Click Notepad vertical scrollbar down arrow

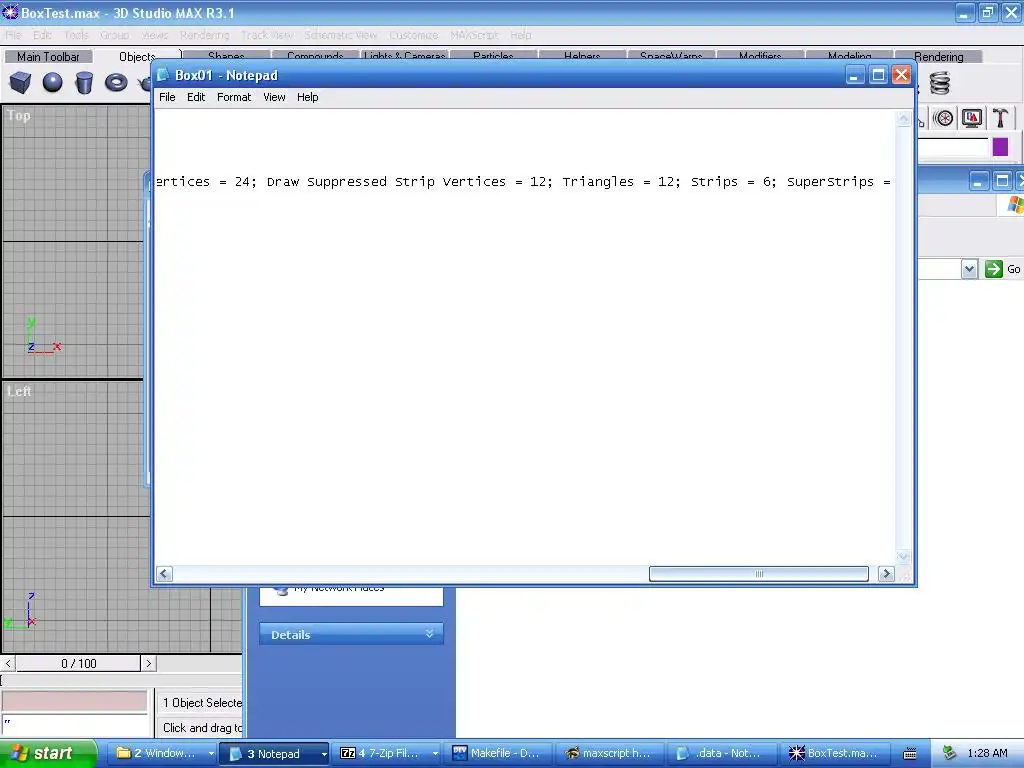[x=903, y=556]
